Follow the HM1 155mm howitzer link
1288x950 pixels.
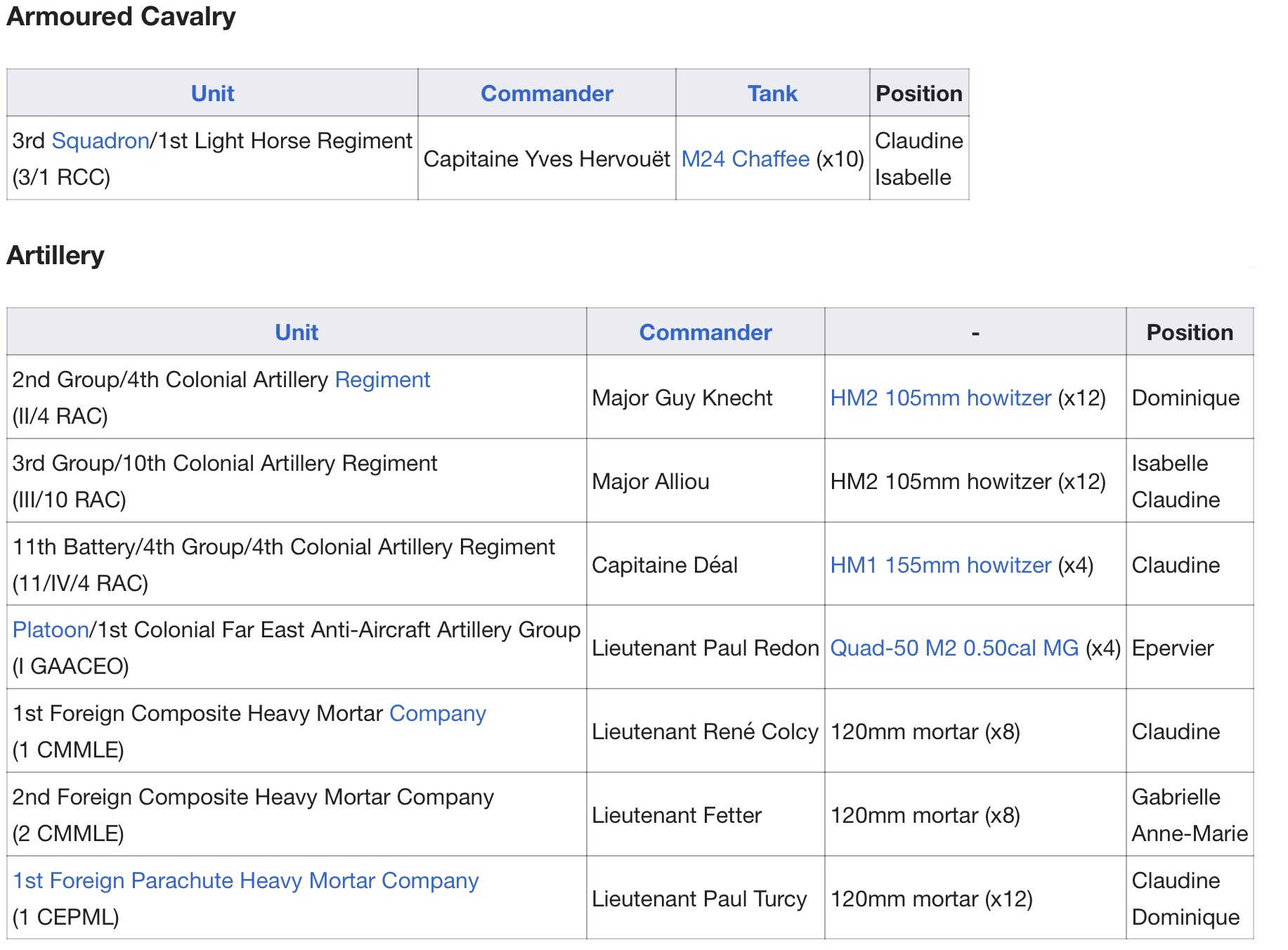click(940, 565)
